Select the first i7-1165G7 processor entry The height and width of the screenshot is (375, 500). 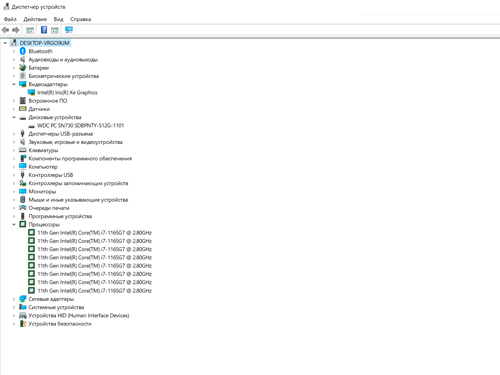tap(94, 233)
